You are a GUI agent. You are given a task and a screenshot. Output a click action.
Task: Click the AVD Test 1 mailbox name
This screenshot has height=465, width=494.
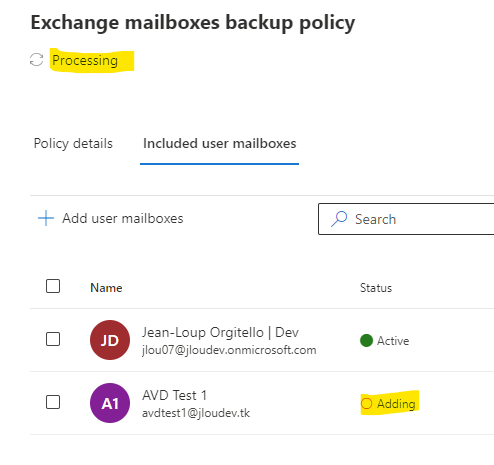pyautogui.click(x=174, y=395)
